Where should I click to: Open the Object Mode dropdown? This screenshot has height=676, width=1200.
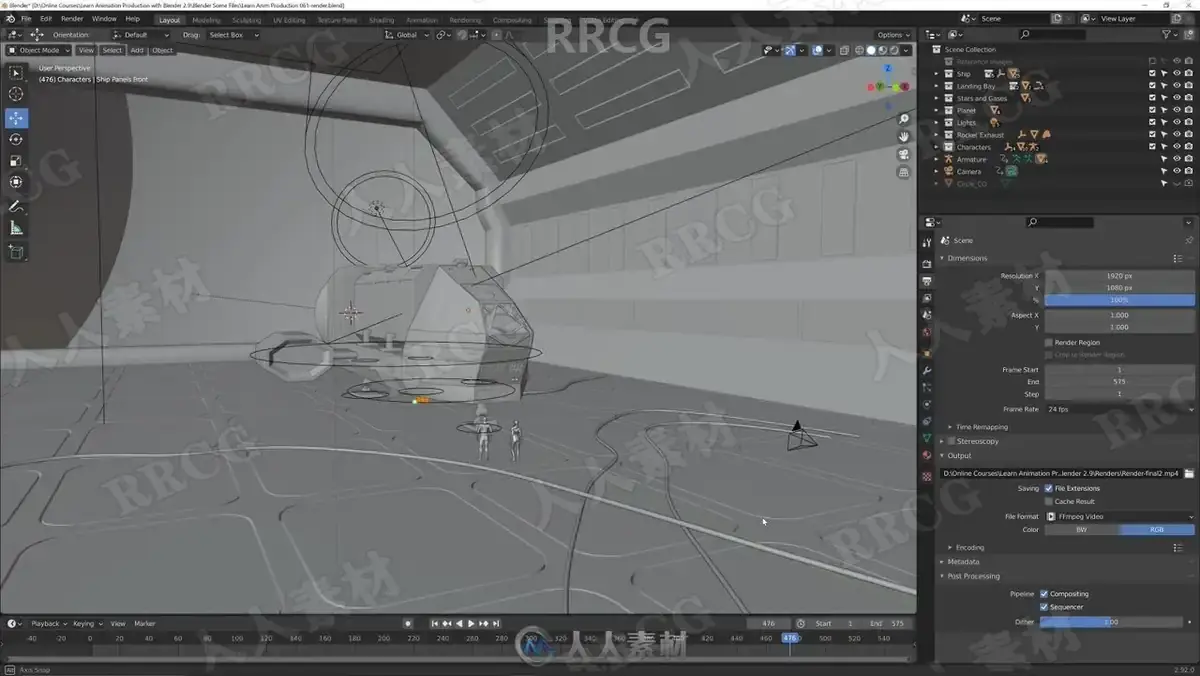[x=39, y=50]
